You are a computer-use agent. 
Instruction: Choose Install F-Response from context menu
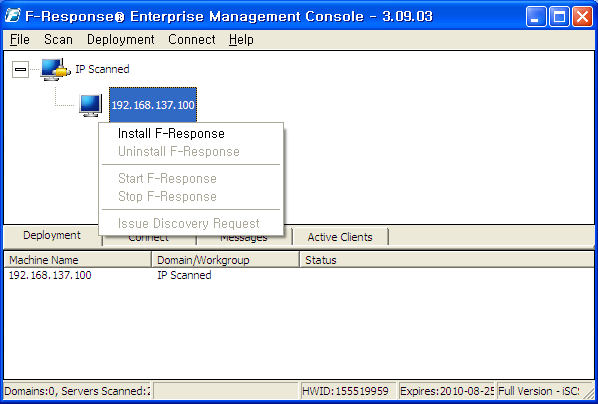191,134
